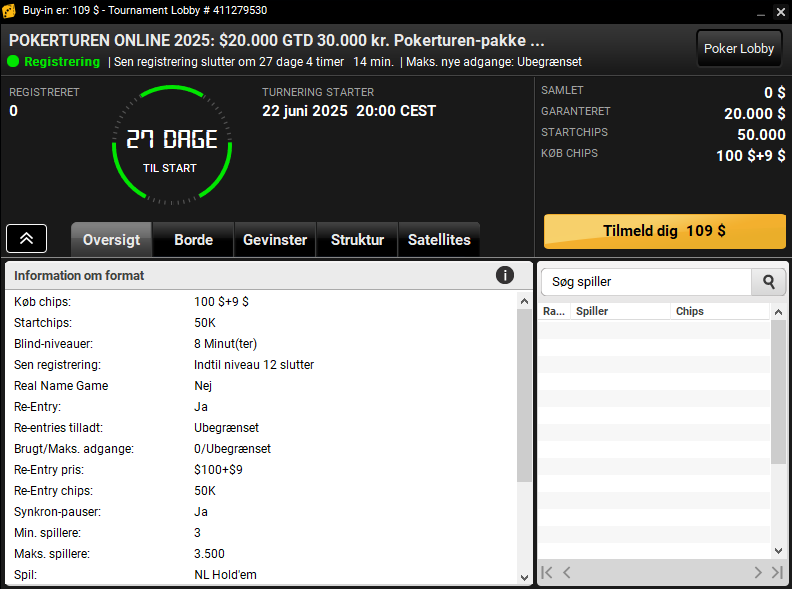Click the magnifier search player icon
This screenshot has height=589, width=792.
tap(768, 282)
